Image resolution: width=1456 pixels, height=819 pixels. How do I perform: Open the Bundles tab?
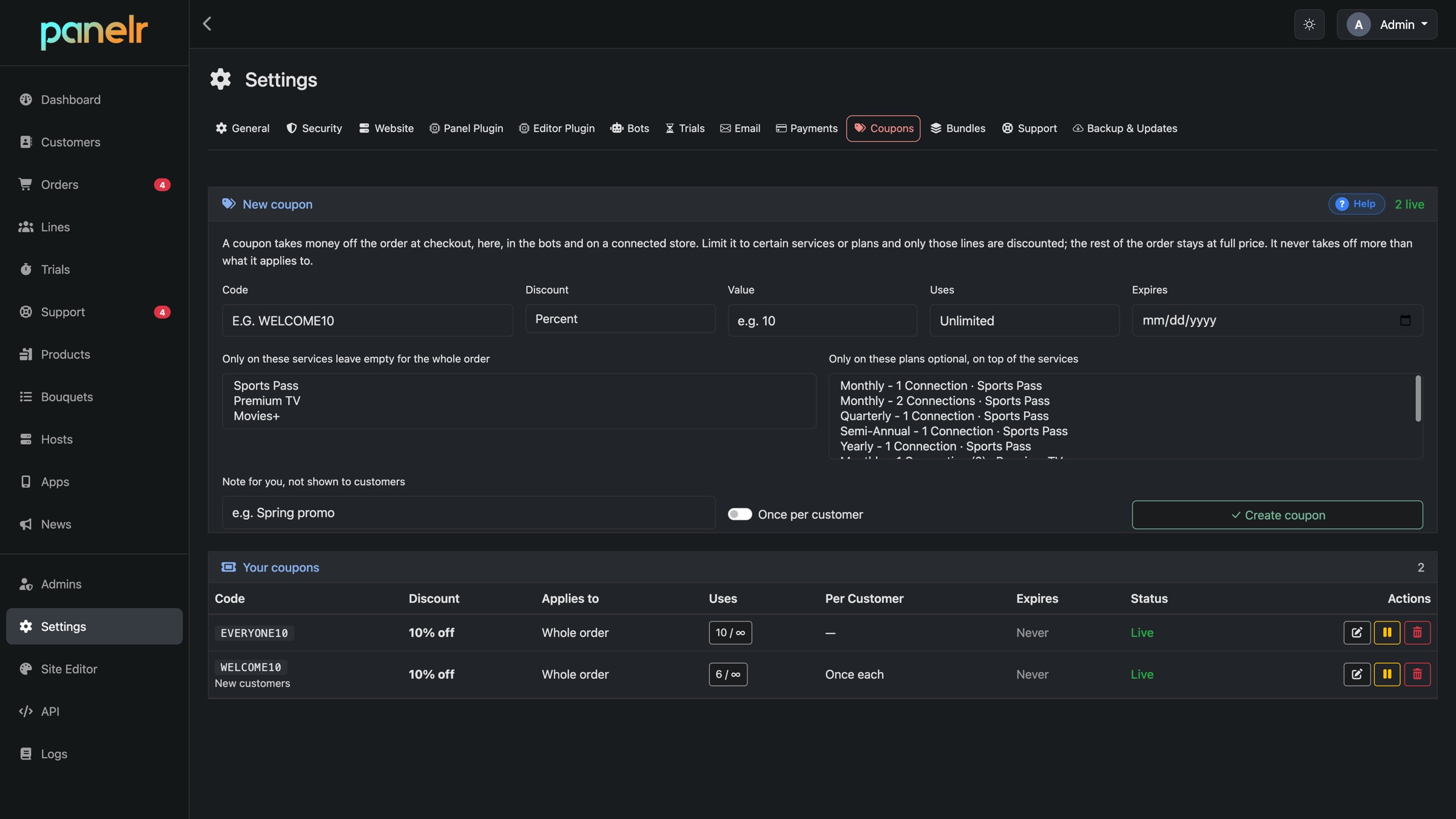coord(958,129)
